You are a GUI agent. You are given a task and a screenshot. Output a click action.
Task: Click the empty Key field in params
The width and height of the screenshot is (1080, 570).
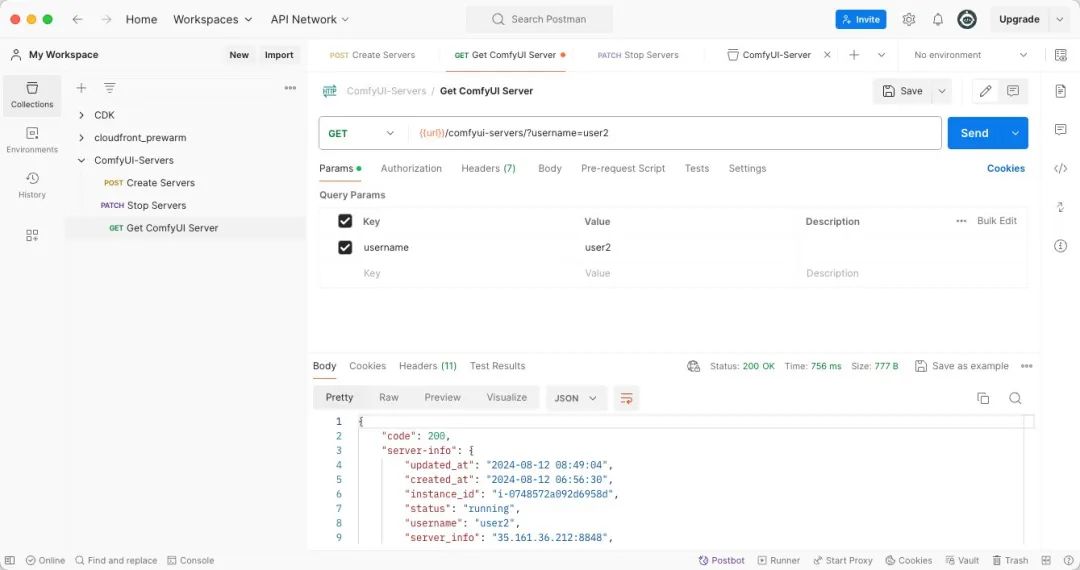point(468,273)
